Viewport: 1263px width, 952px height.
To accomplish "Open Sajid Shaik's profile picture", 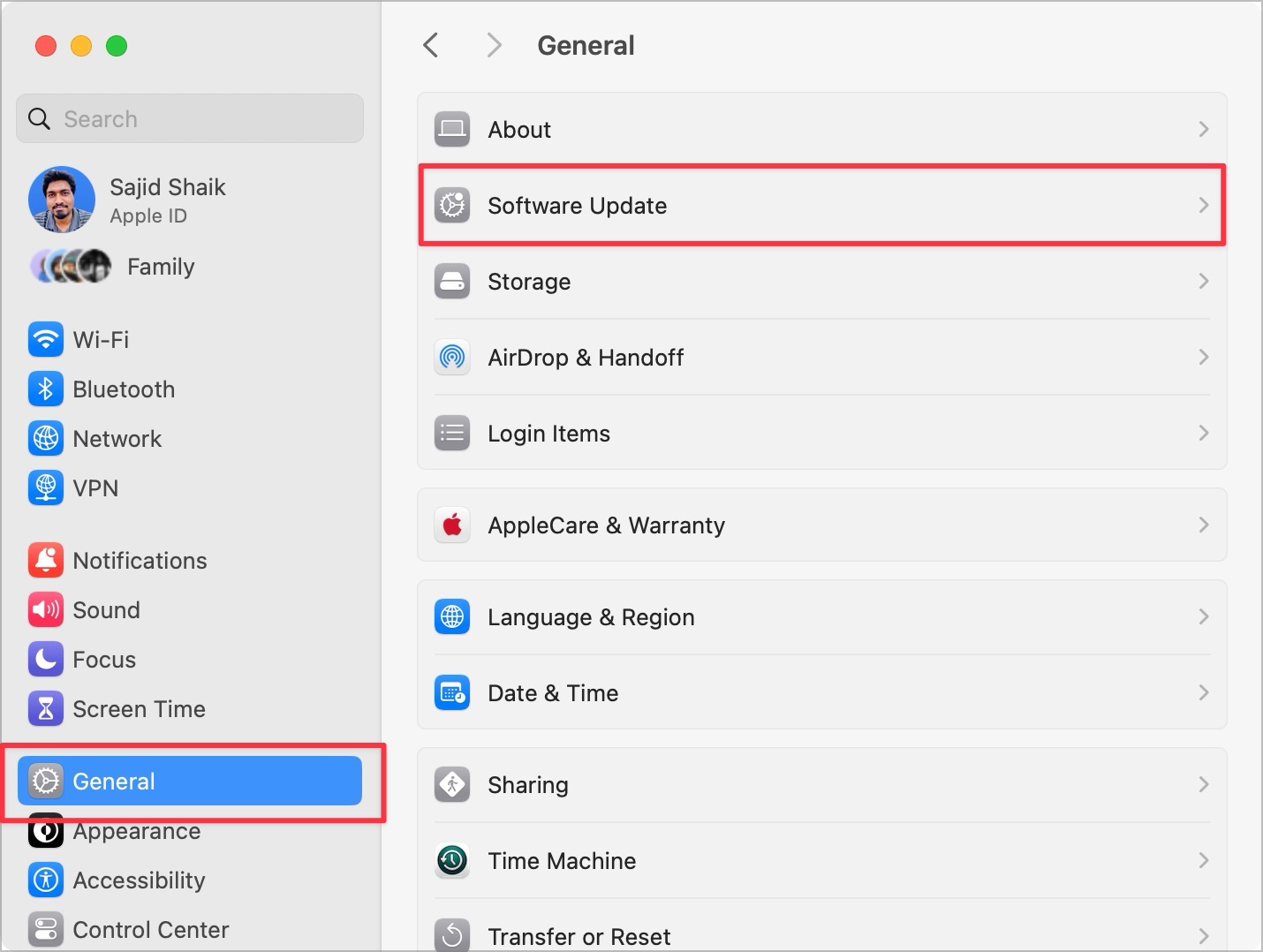I will coord(62,200).
